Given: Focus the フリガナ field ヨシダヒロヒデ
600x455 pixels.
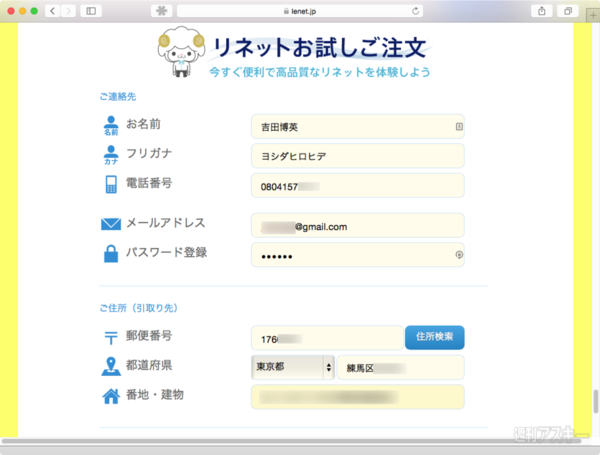Looking at the screenshot, I should coord(358,156).
